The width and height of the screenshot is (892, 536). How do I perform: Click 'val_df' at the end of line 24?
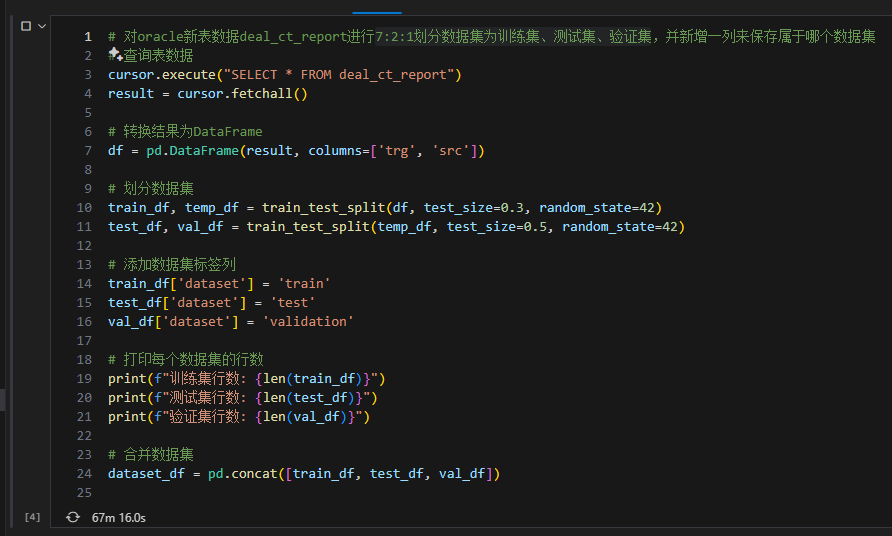tap(462, 473)
